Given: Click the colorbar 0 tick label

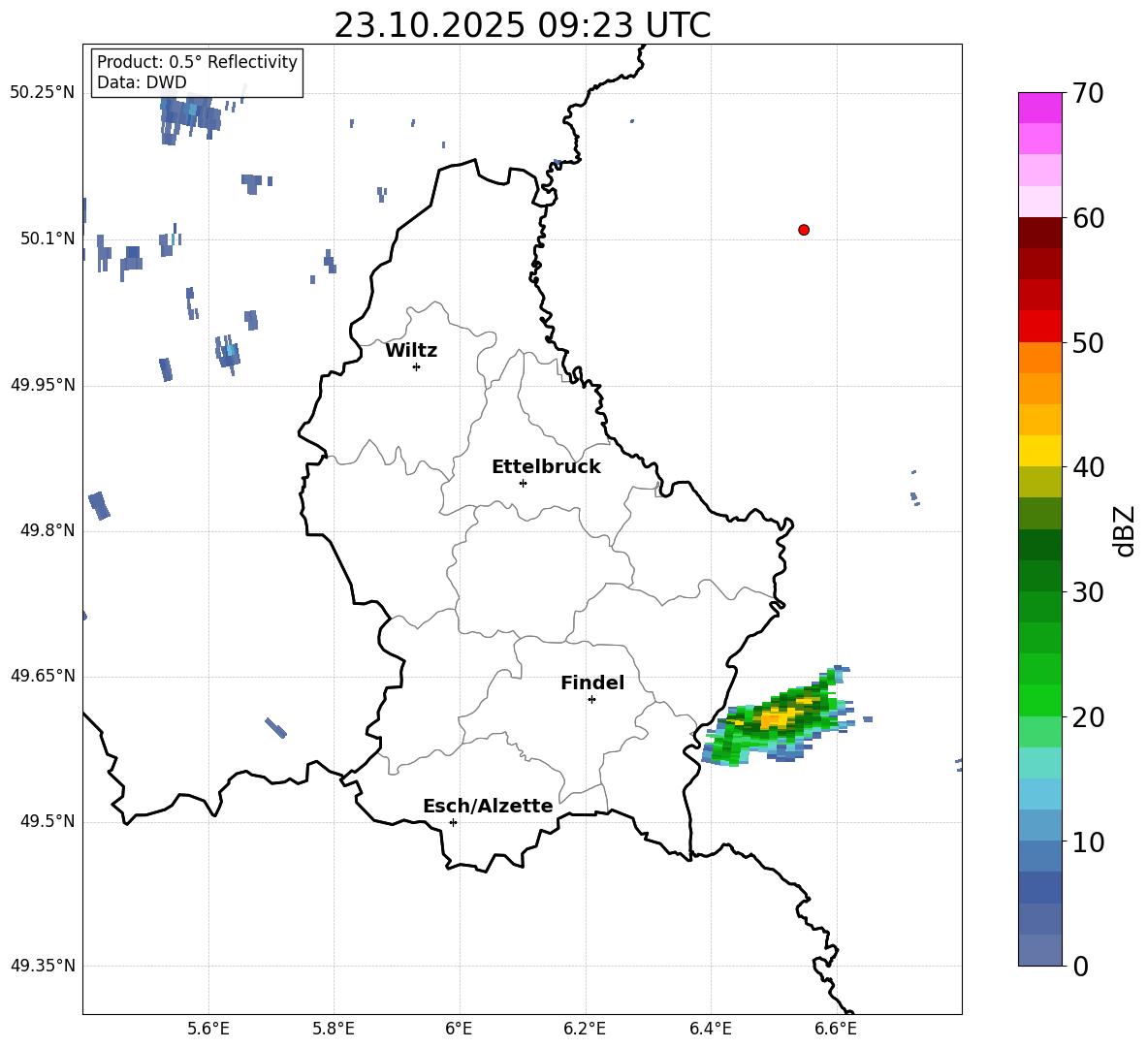Looking at the screenshot, I should pos(1081,966).
